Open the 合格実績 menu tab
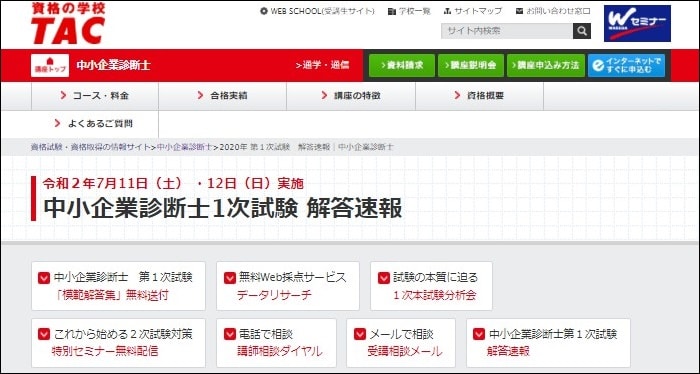Viewport: 700px width, 374px height. tap(222, 96)
